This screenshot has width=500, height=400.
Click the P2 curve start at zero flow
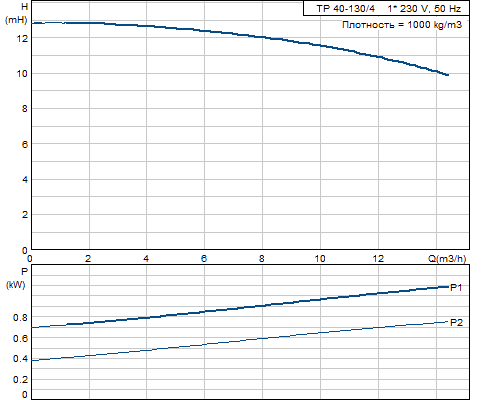33,360
